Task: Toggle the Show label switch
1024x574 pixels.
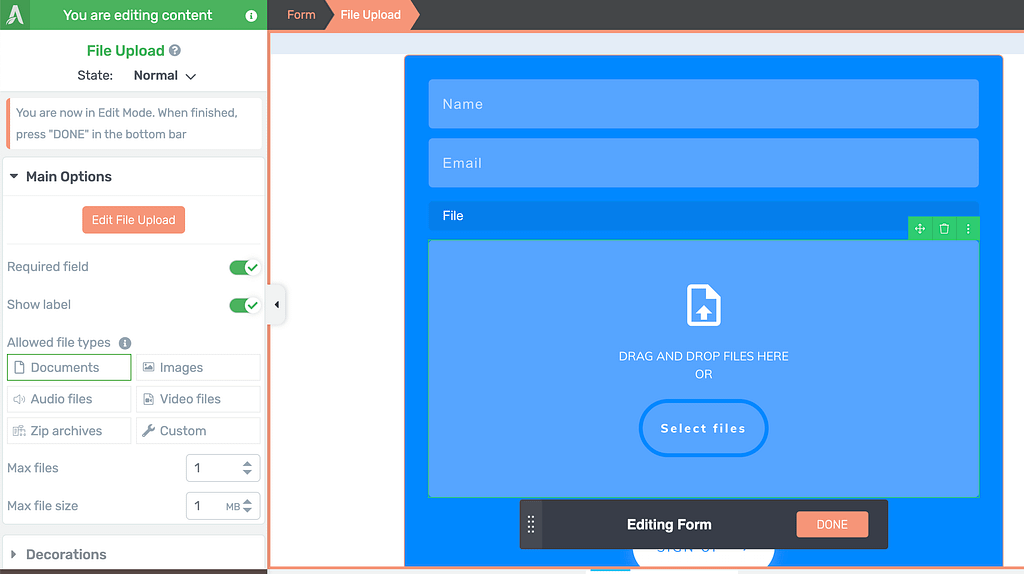Action: coord(244,305)
